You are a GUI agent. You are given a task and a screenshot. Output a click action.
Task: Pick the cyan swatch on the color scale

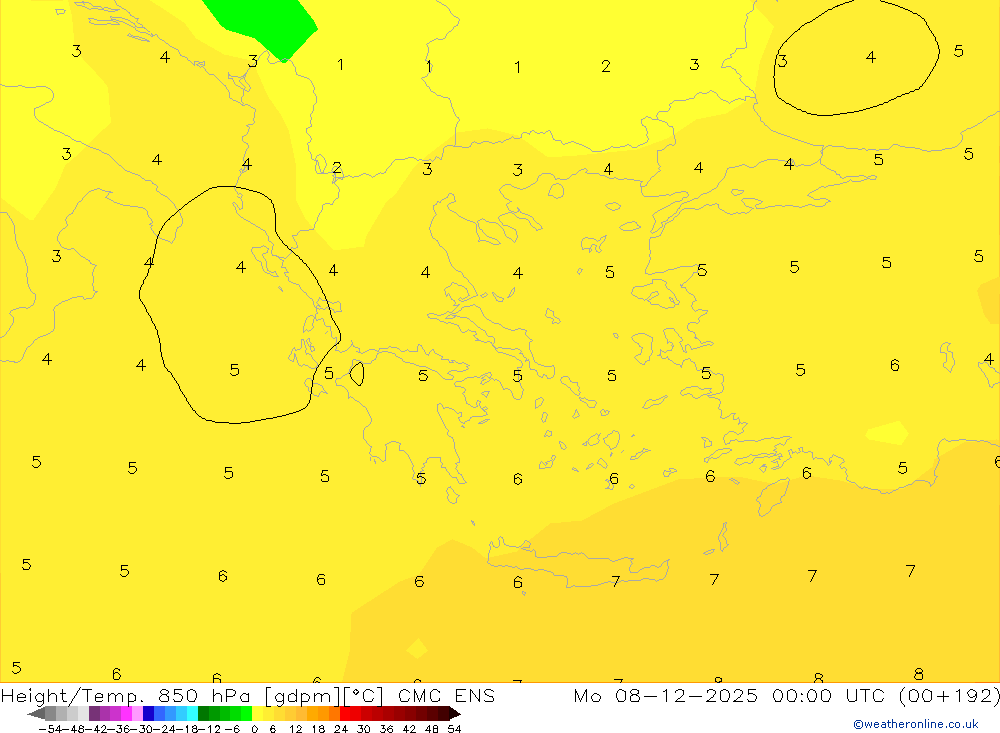(192, 714)
